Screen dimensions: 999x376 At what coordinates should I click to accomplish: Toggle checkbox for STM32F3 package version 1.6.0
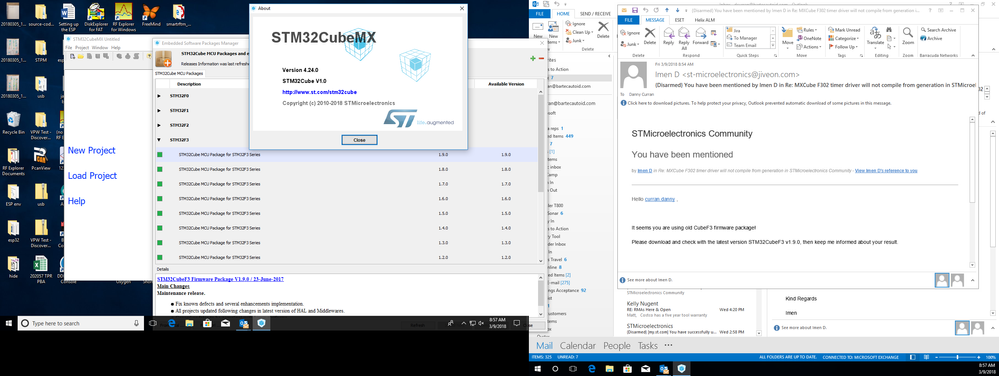click(x=160, y=198)
